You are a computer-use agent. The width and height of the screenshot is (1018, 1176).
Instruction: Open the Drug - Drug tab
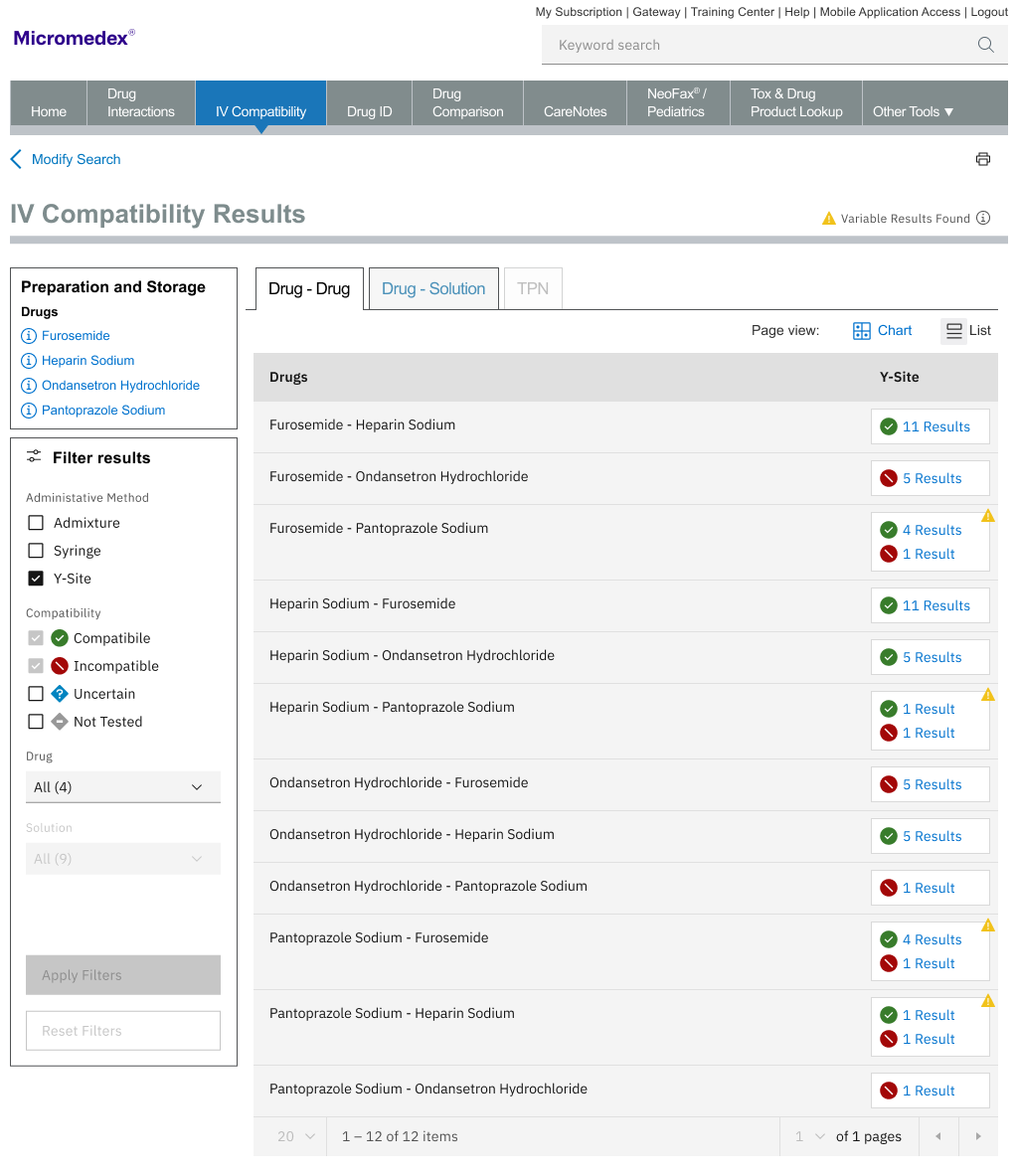point(309,288)
